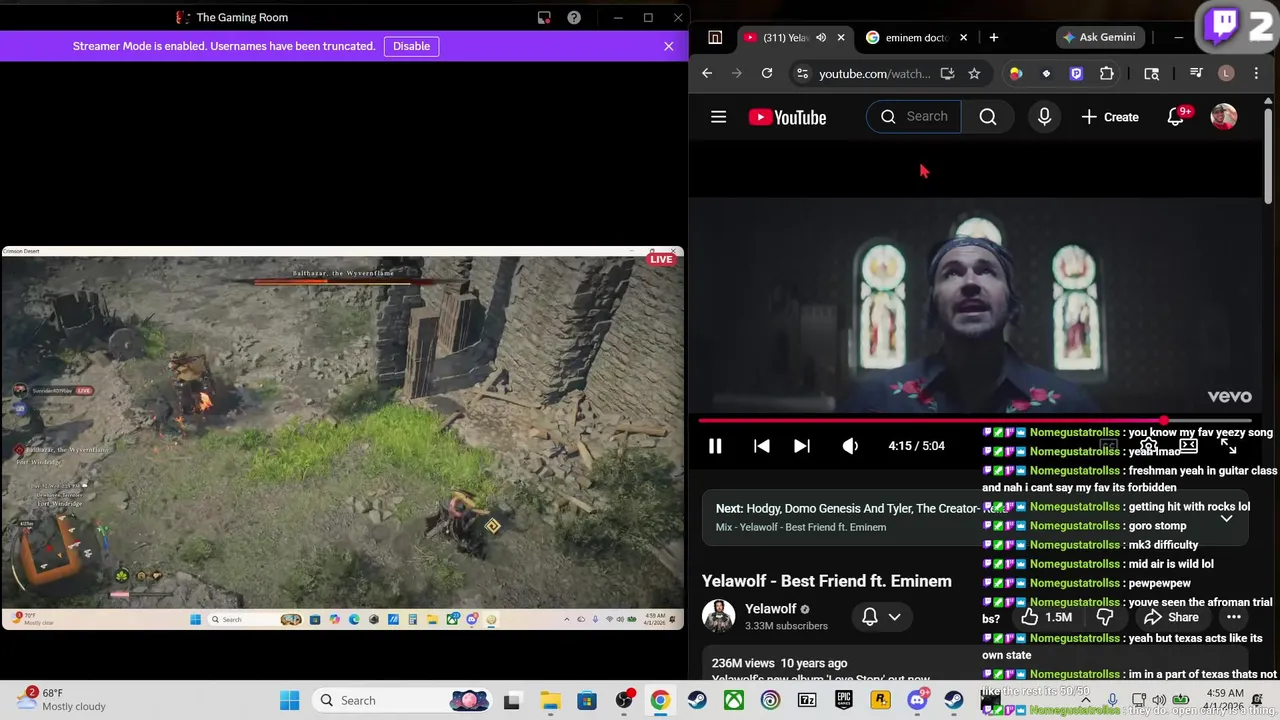
Task: Expand subscription notification options dropdown
Action: coord(881,617)
